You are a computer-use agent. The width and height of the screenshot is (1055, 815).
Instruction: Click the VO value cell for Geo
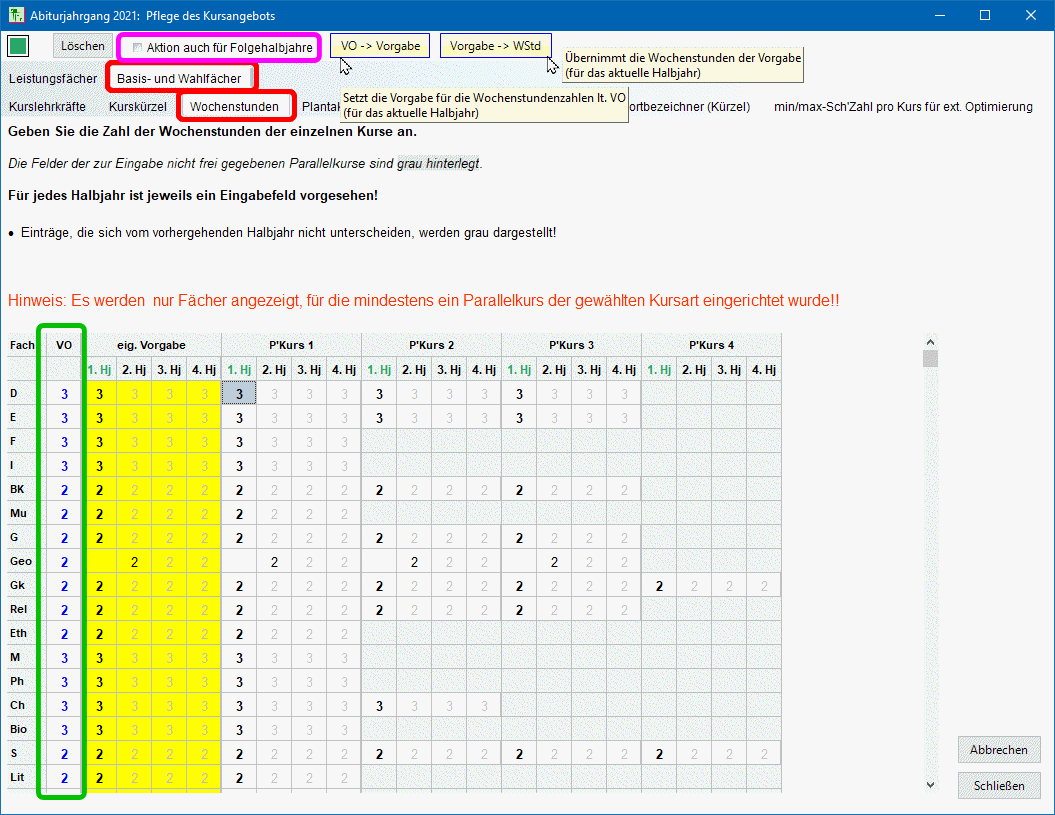click(x=64, y=562)
